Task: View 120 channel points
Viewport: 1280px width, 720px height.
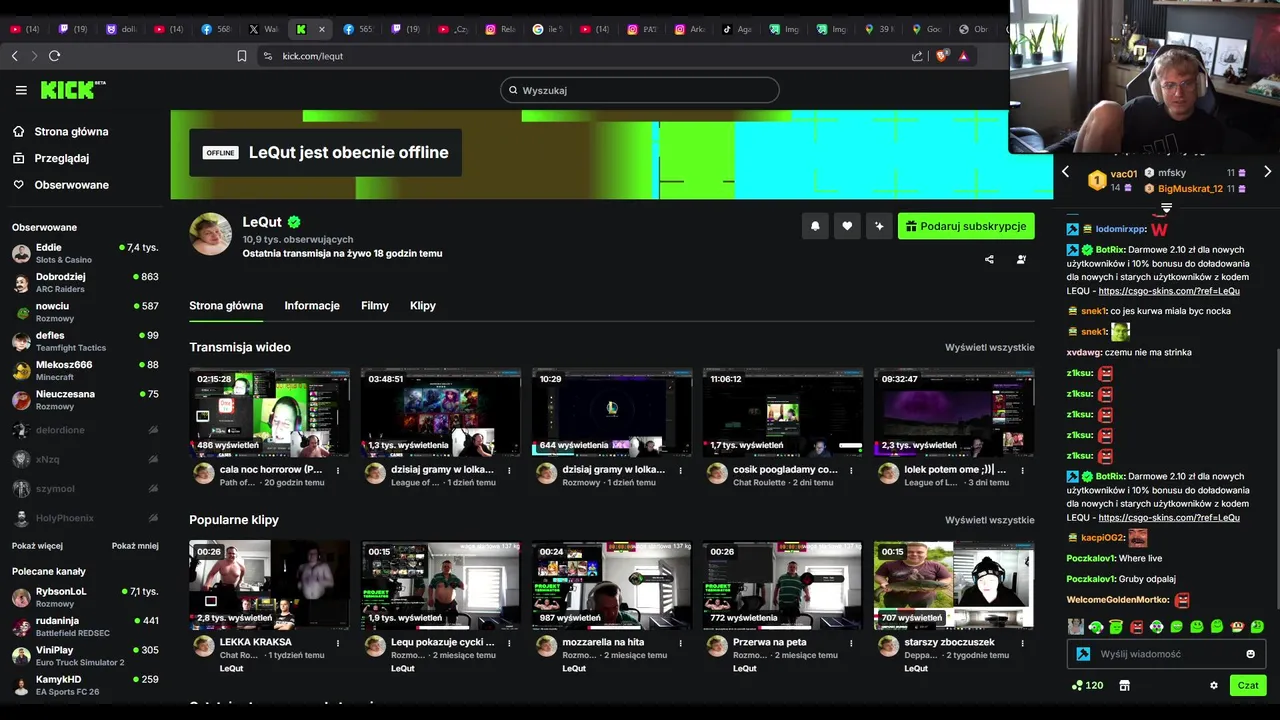Action: click(x=1087, y=685)
